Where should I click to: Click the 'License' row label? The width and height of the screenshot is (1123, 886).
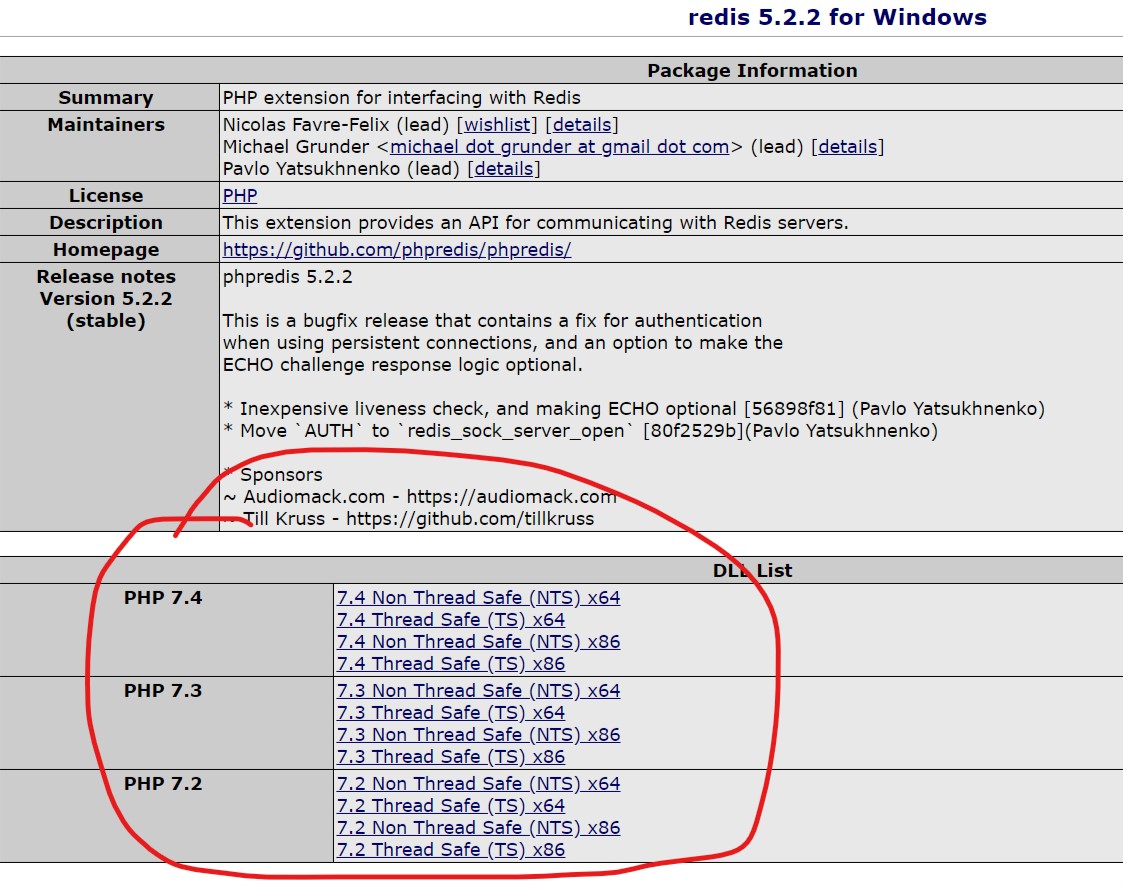tap(106, 196)
